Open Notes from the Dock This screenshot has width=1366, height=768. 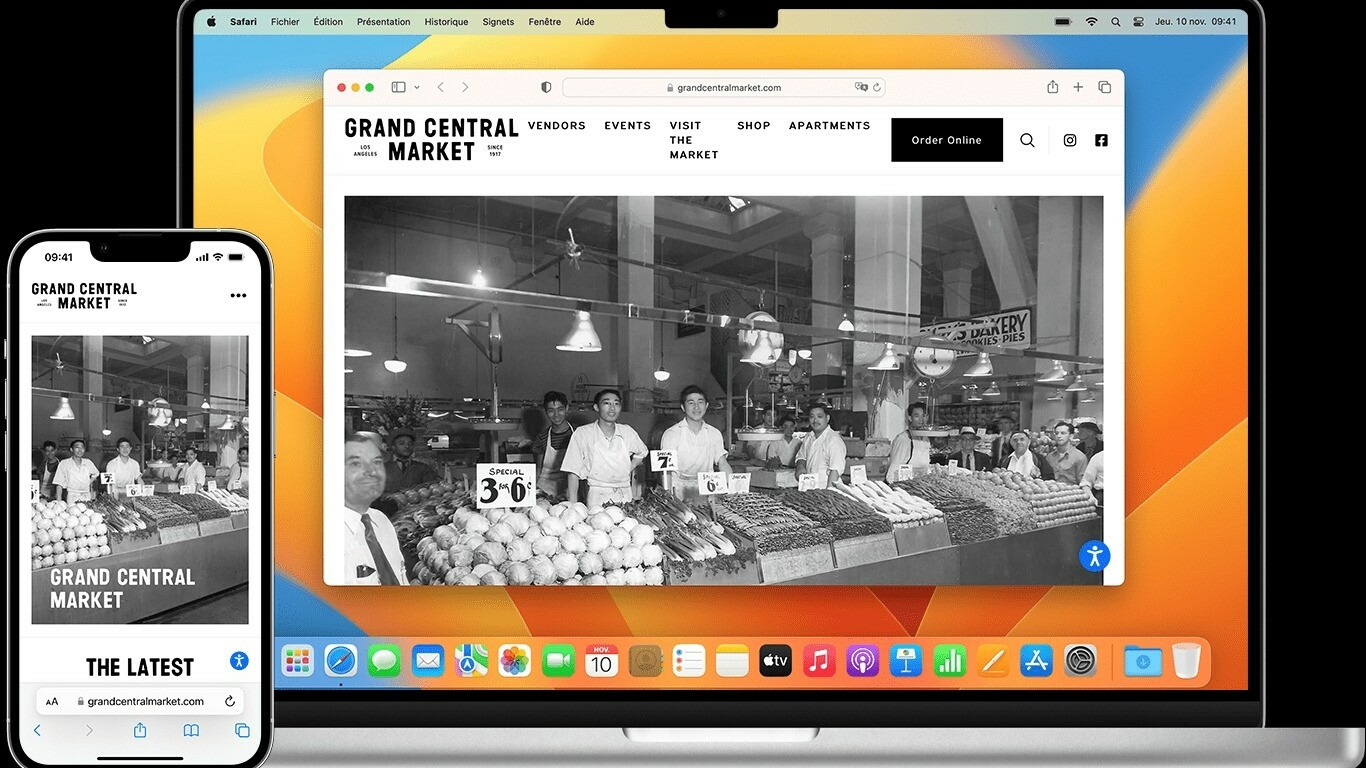(732, 660)
